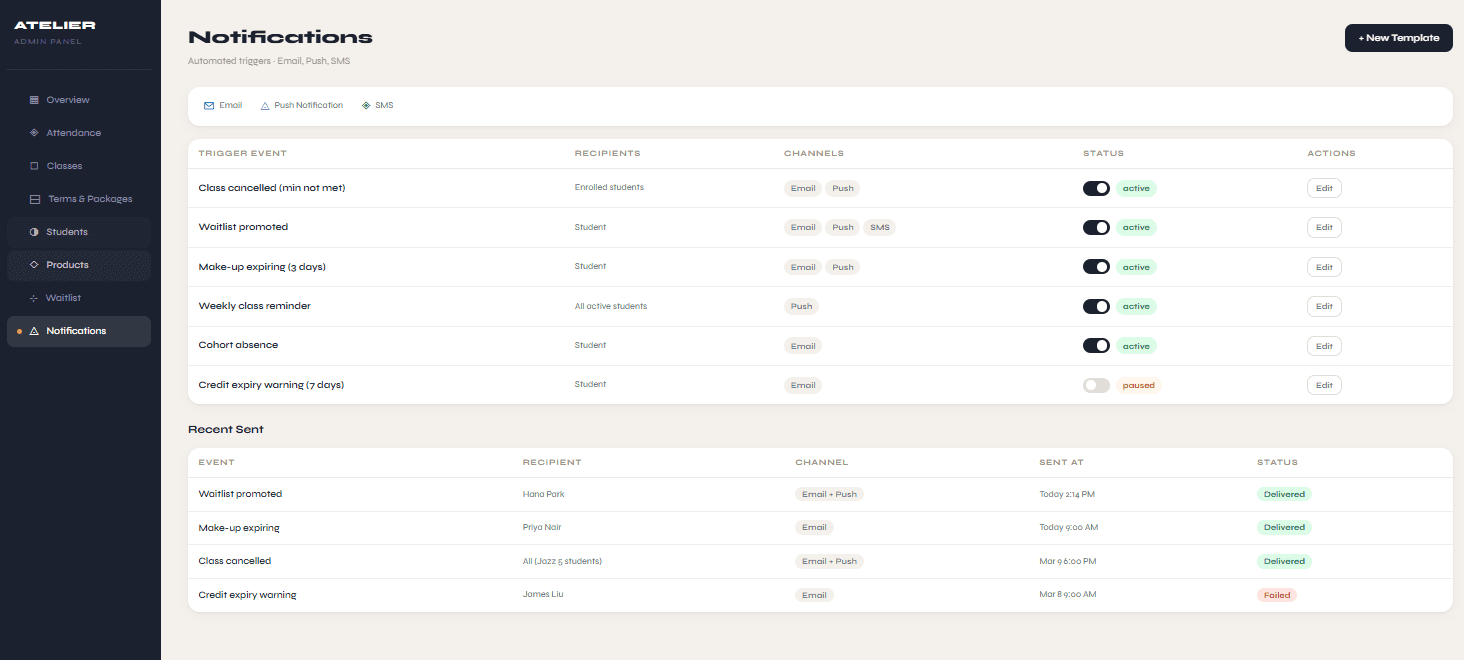Click 'Credit expiry warning' in Recent Sent
Screen dimensions: 1464x660
point(248,595)
